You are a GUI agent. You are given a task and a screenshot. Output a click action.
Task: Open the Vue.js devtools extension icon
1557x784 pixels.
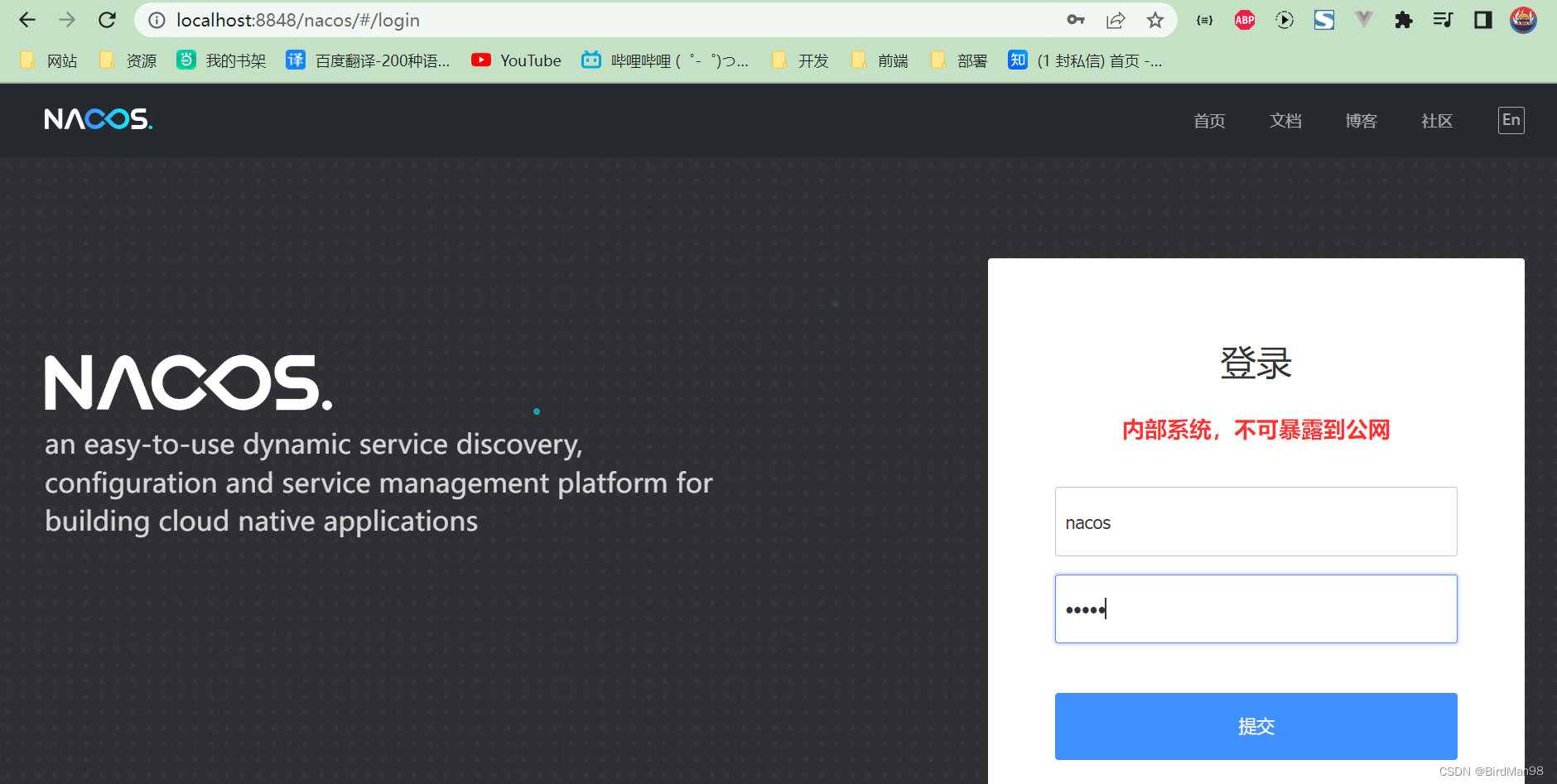[1363, 19]
